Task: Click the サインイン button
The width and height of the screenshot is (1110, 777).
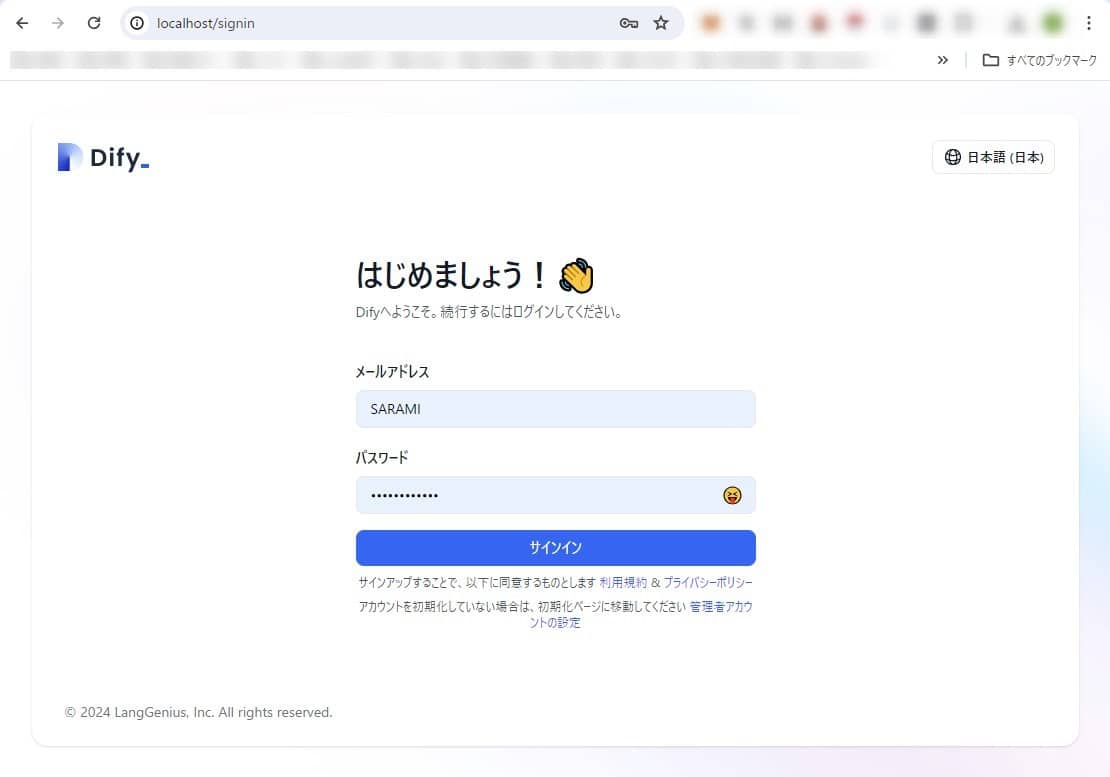Action: tap(555, 547)
